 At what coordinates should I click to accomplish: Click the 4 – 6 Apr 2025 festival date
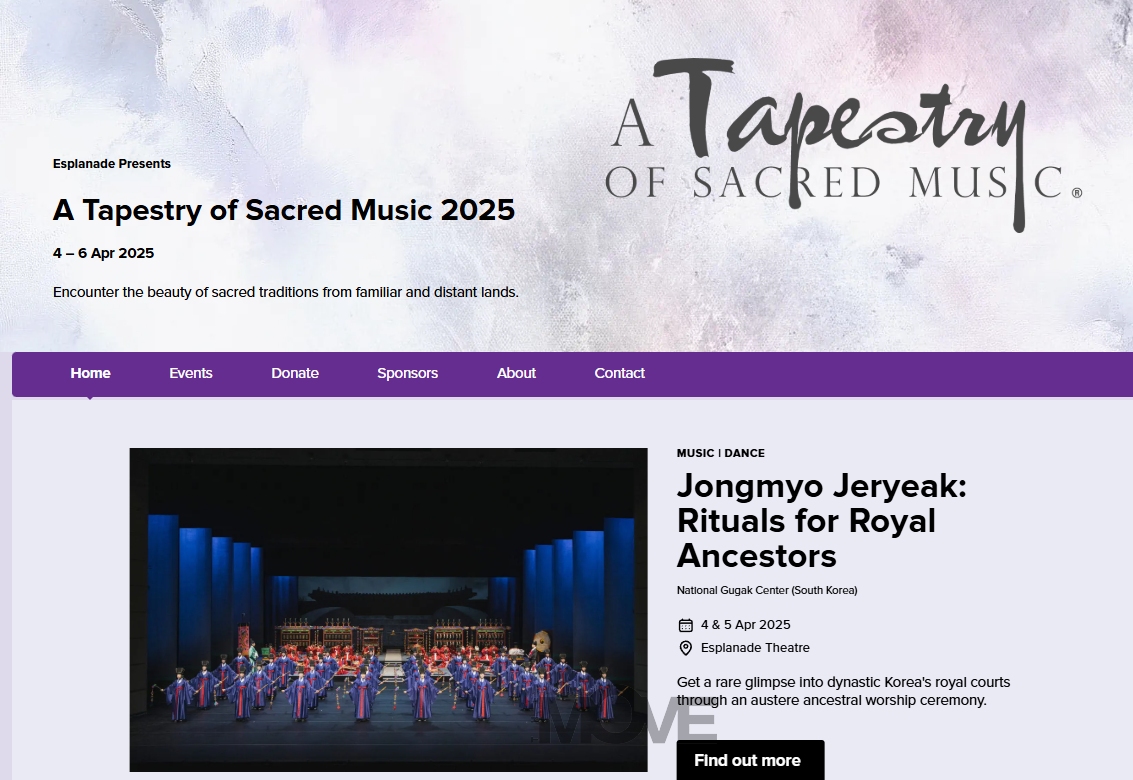(103, 253)
